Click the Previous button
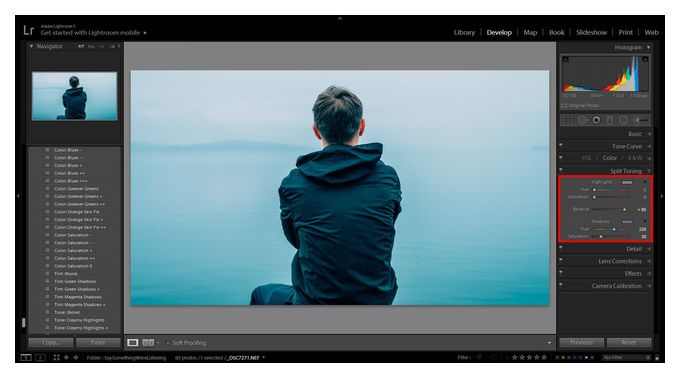 tap(582, 342)
